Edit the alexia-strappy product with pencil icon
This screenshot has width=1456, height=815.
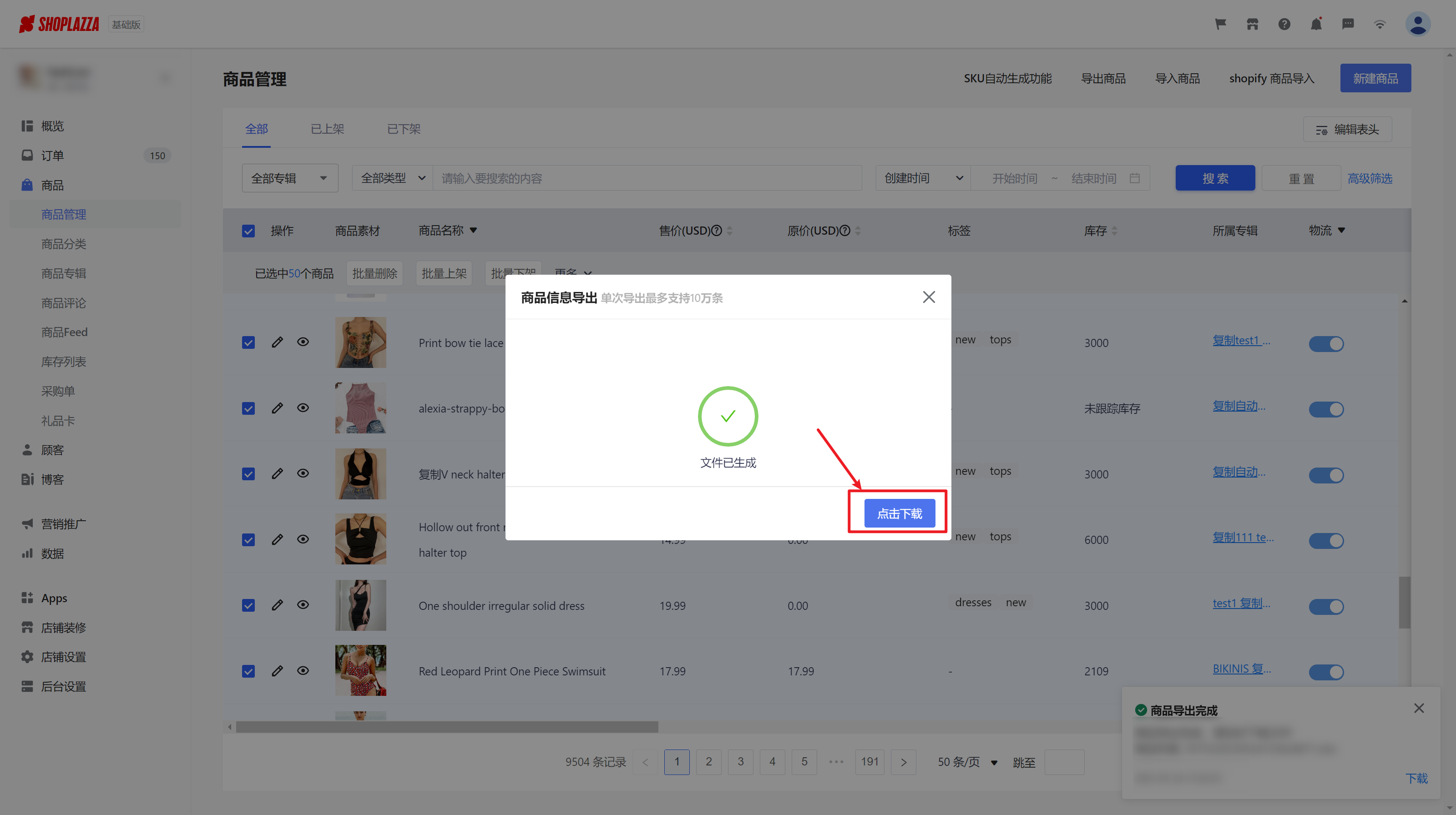277,408
